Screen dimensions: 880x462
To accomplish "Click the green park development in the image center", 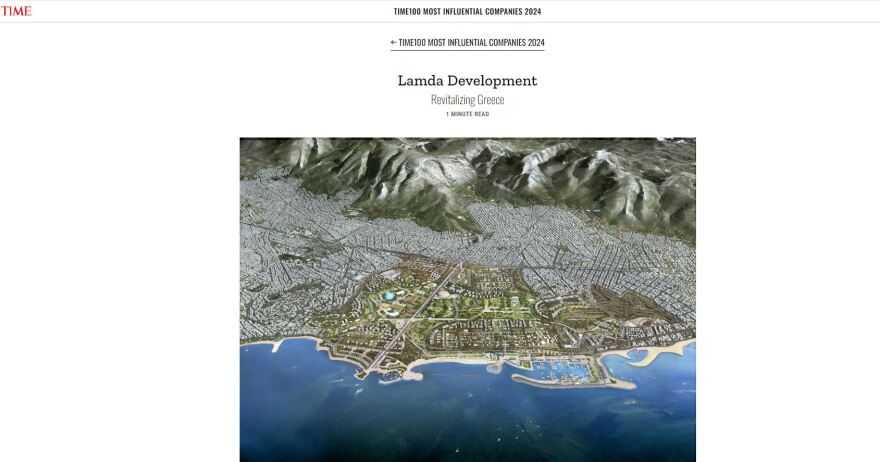I will pos(470,320).
